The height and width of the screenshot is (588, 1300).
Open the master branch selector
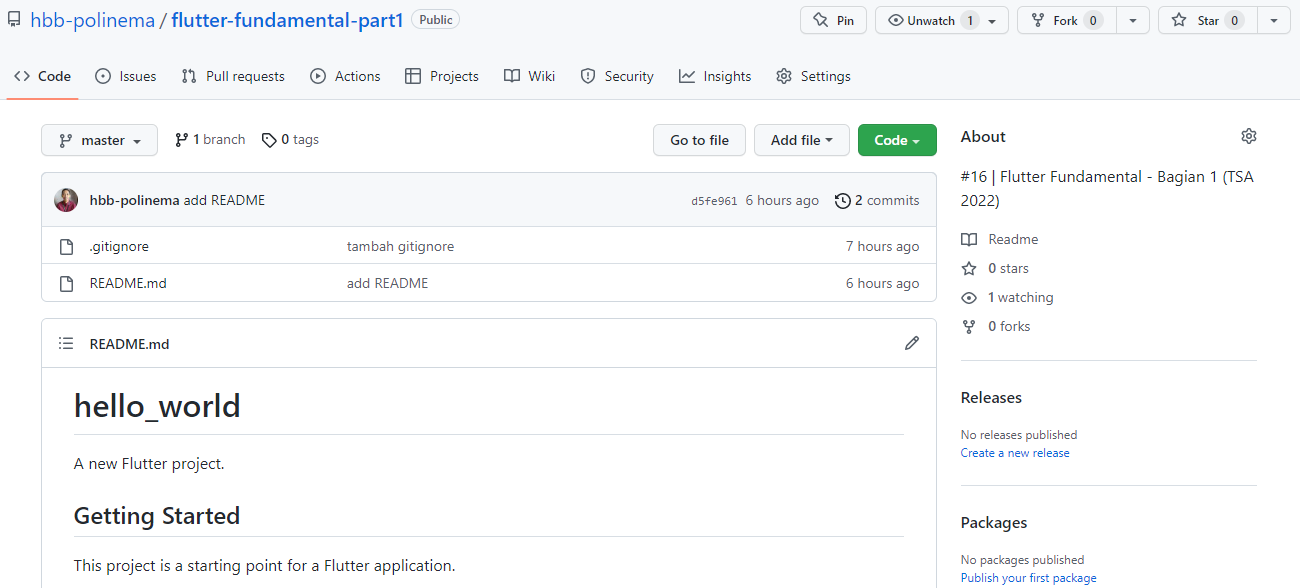pyautogui.click(x=99, y=139)
